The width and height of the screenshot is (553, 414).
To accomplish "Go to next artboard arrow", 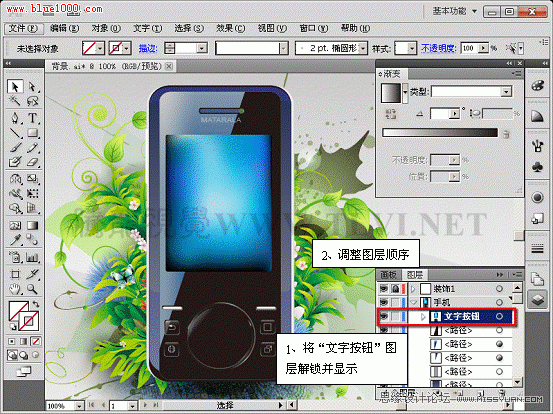I will 145,405.
